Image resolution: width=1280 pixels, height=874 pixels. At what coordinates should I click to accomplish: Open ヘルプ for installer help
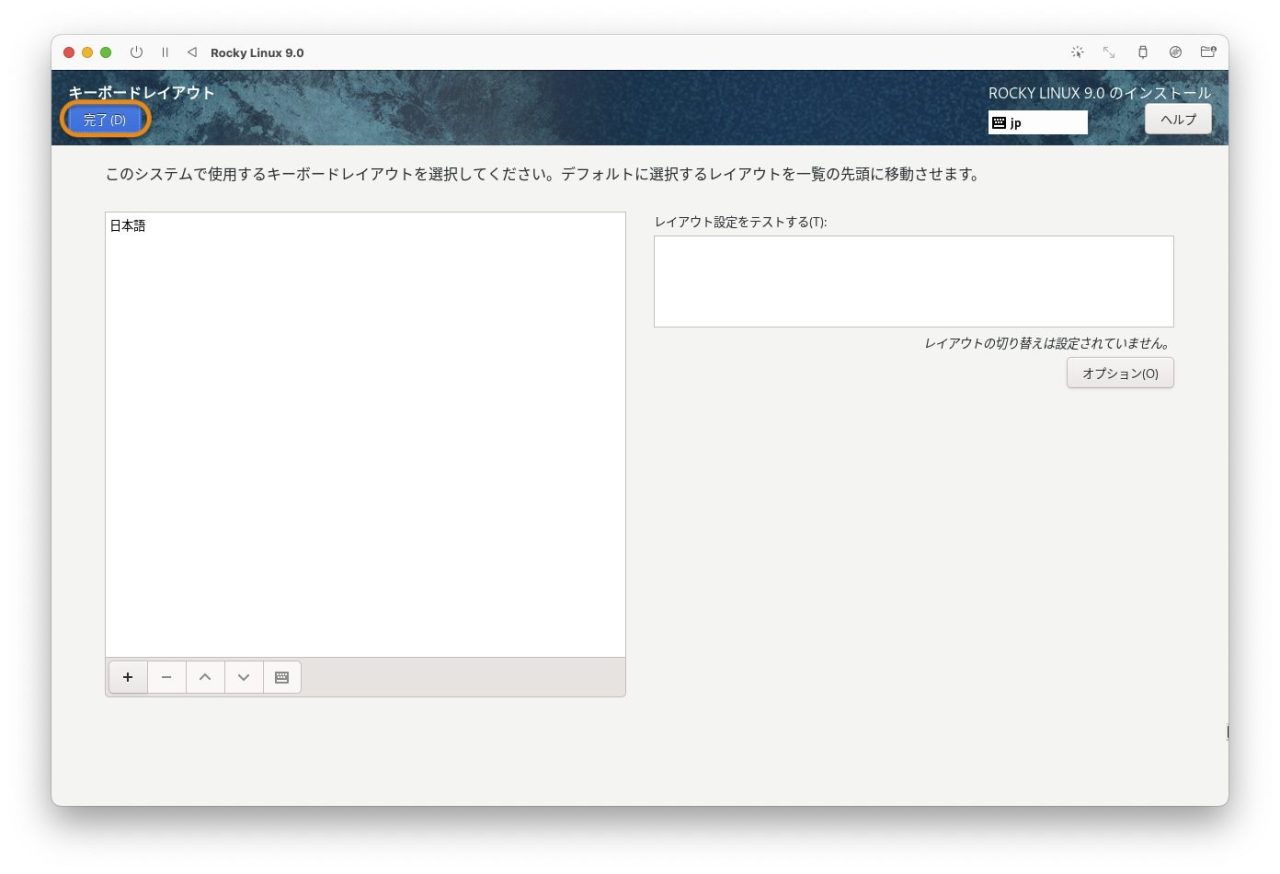1179,119
